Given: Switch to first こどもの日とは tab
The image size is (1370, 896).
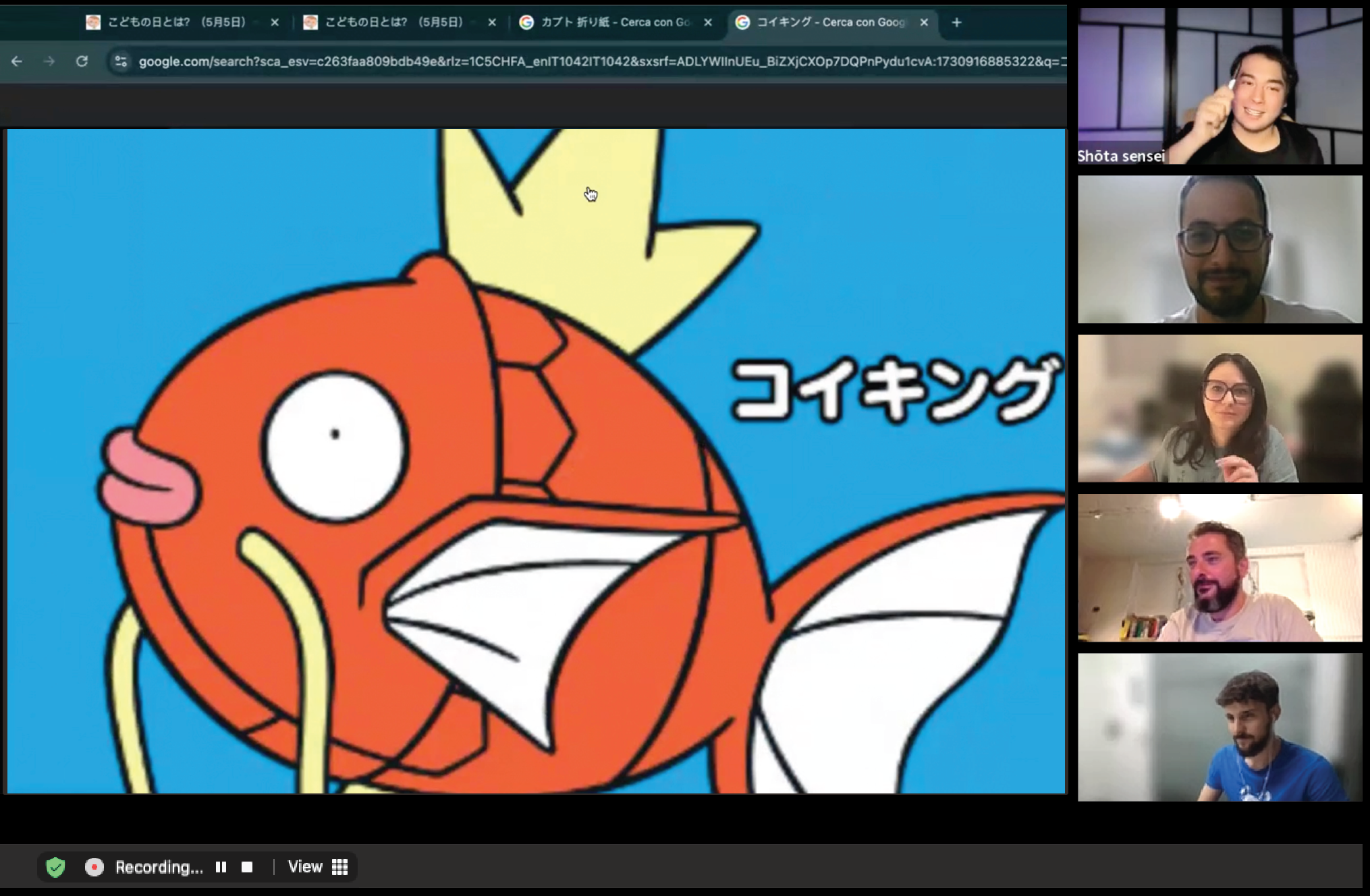Looking at the screenshot, I should click(175, 22).
